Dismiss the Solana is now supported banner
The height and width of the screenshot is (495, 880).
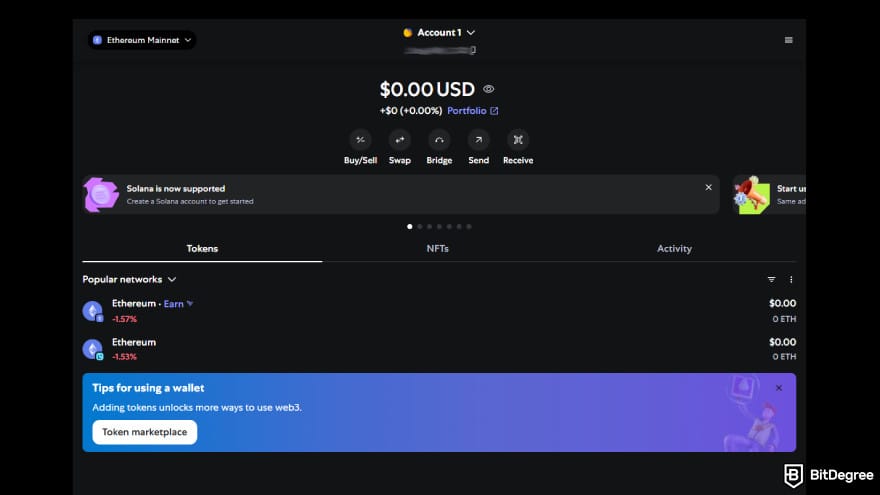point(708,187)
